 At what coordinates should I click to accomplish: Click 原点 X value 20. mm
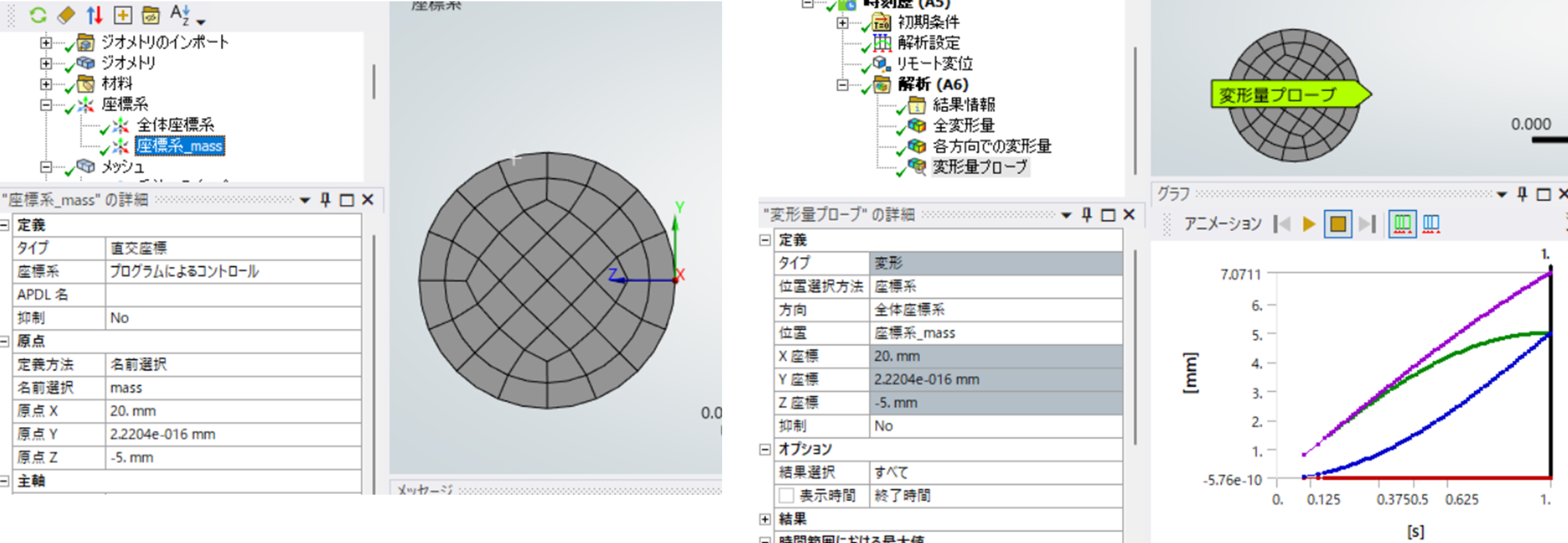(x=233, y=411)
